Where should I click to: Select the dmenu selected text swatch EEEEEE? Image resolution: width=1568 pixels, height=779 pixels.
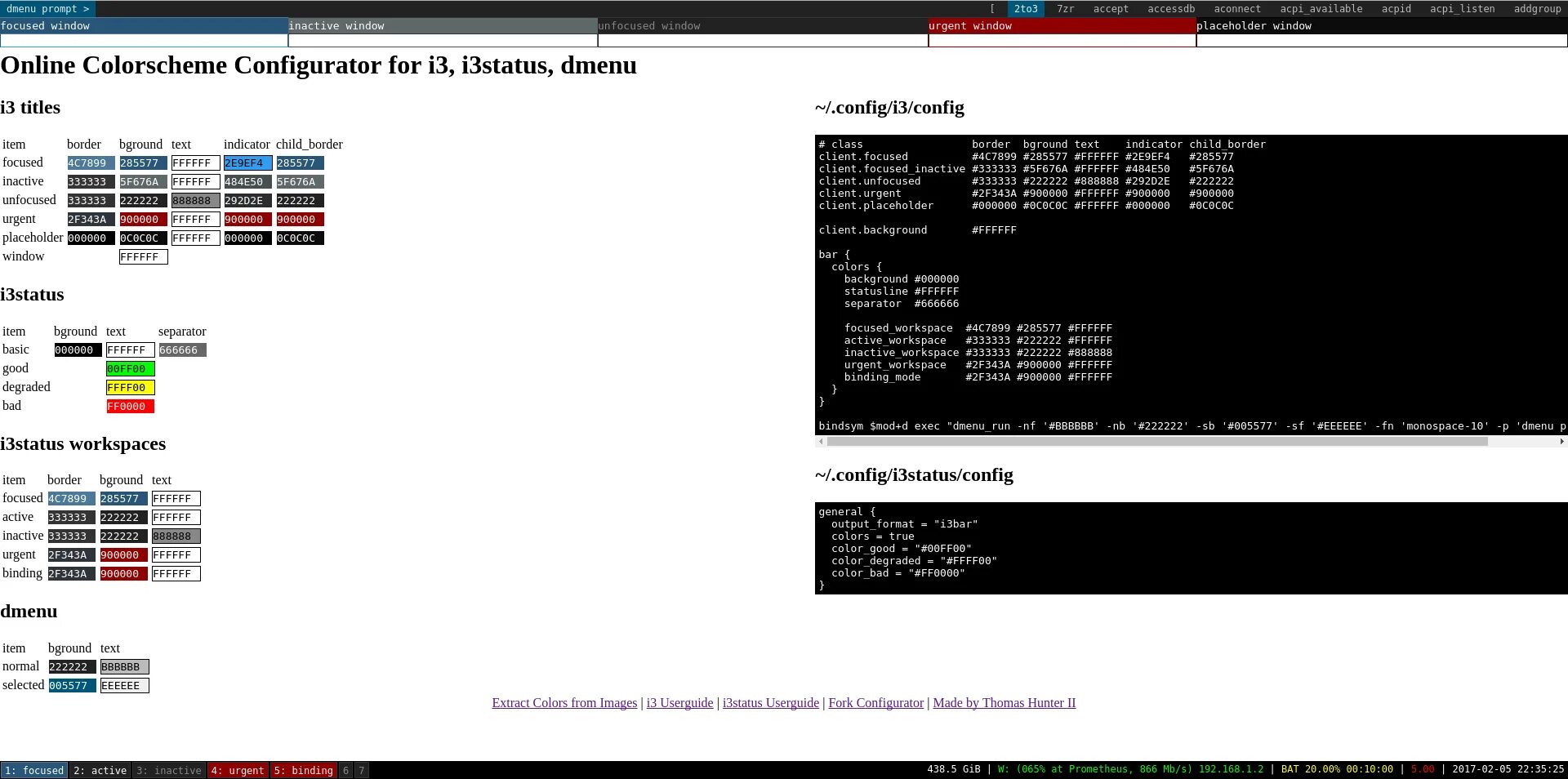(x=124, y=686)
